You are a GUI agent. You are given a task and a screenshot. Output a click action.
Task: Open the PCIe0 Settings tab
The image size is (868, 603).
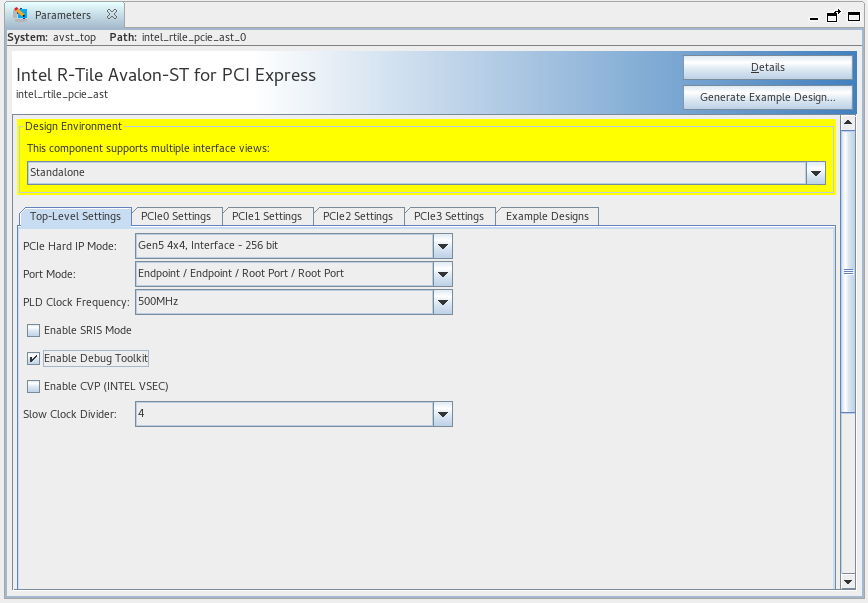tap(176, 217)
